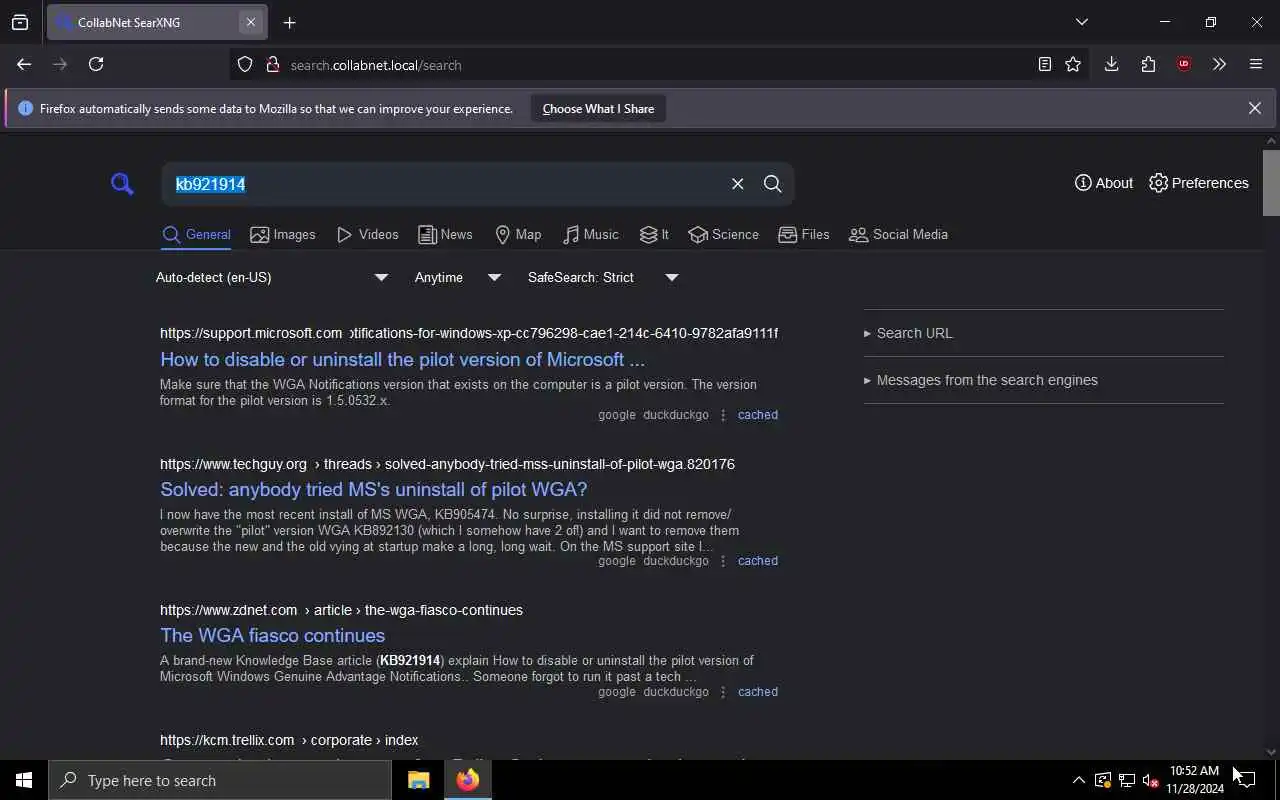Switch to the Map tab
Image resolution: width=1280 pixels, height=800 pixels.
pos(518,235)
